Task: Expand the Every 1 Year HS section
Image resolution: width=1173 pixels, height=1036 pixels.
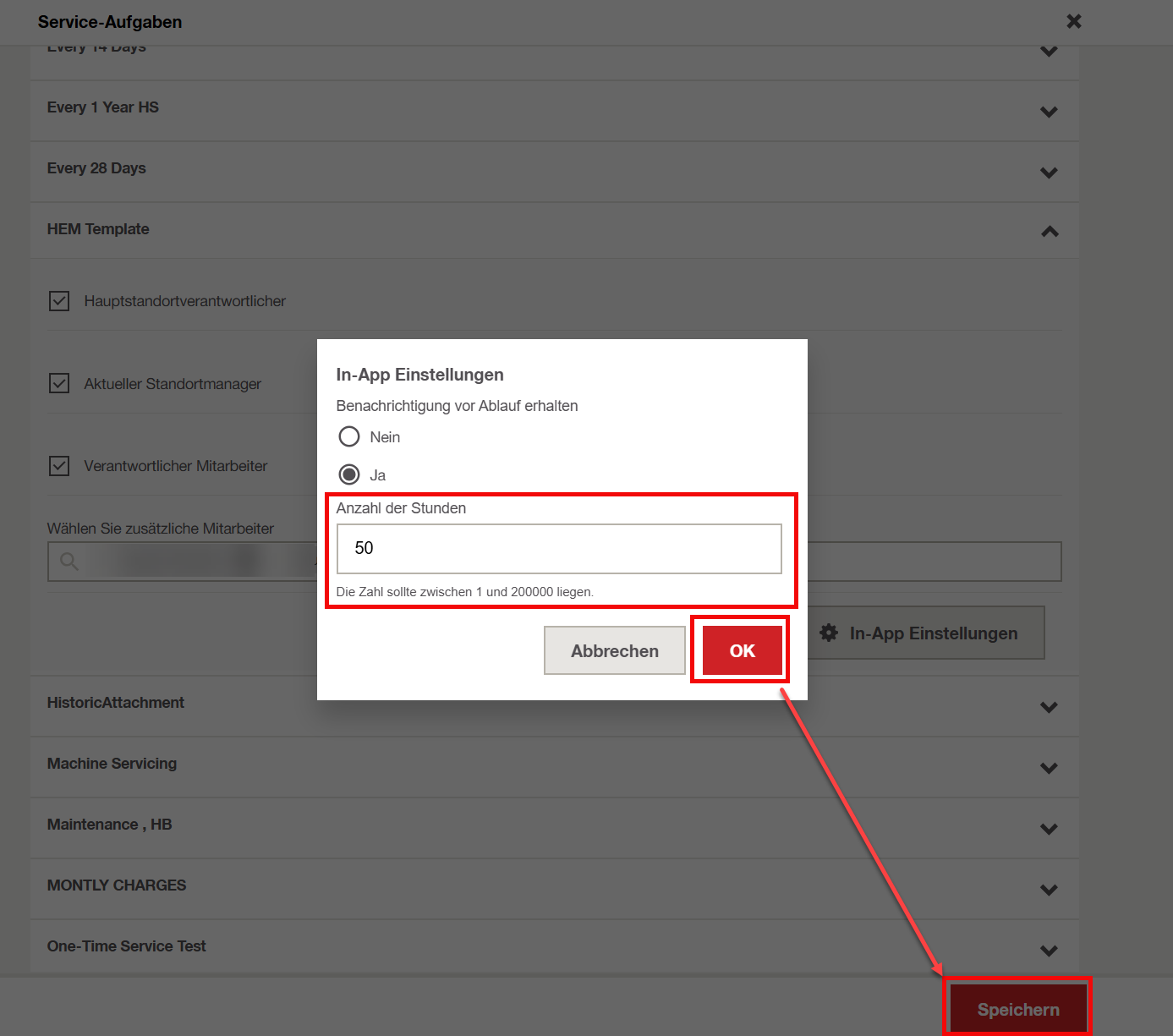Action: (1049, 112)
